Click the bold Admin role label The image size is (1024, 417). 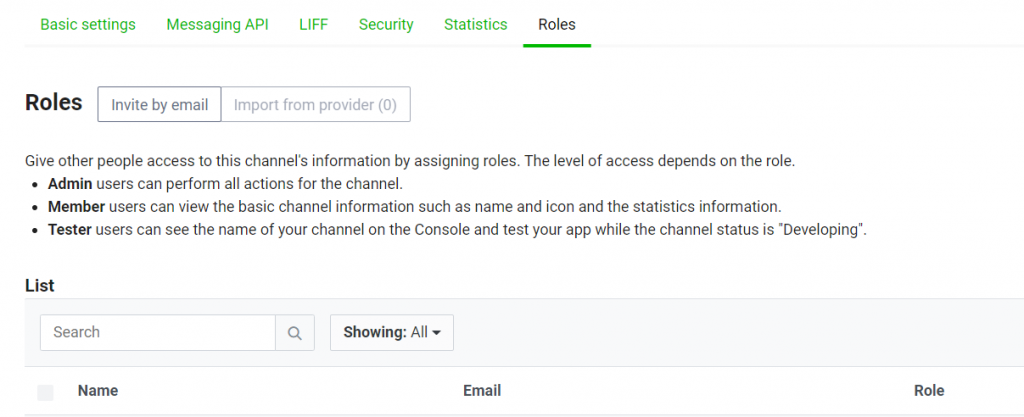pos(70,184)
